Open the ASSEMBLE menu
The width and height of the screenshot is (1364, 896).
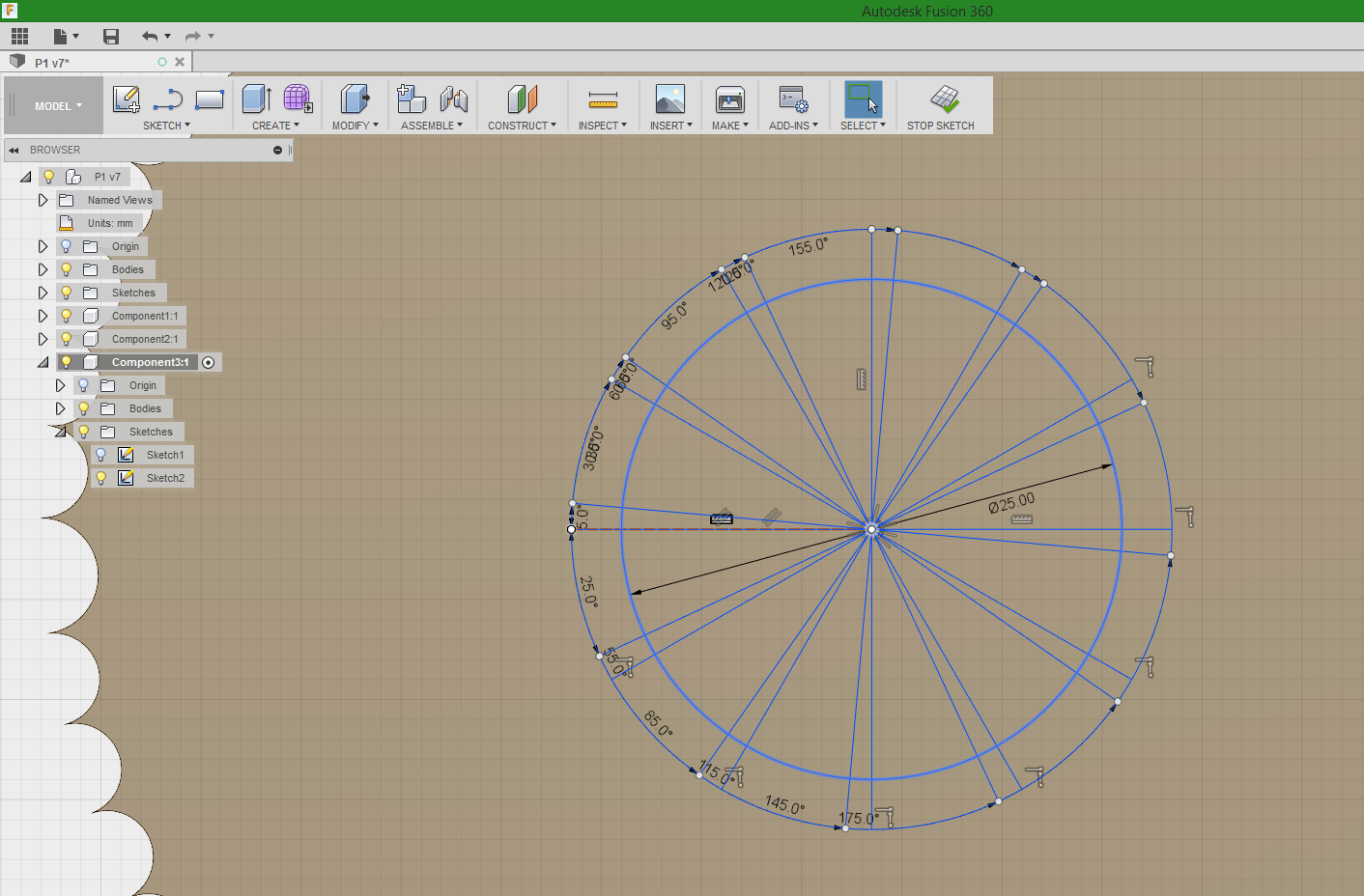pos(432,126)
